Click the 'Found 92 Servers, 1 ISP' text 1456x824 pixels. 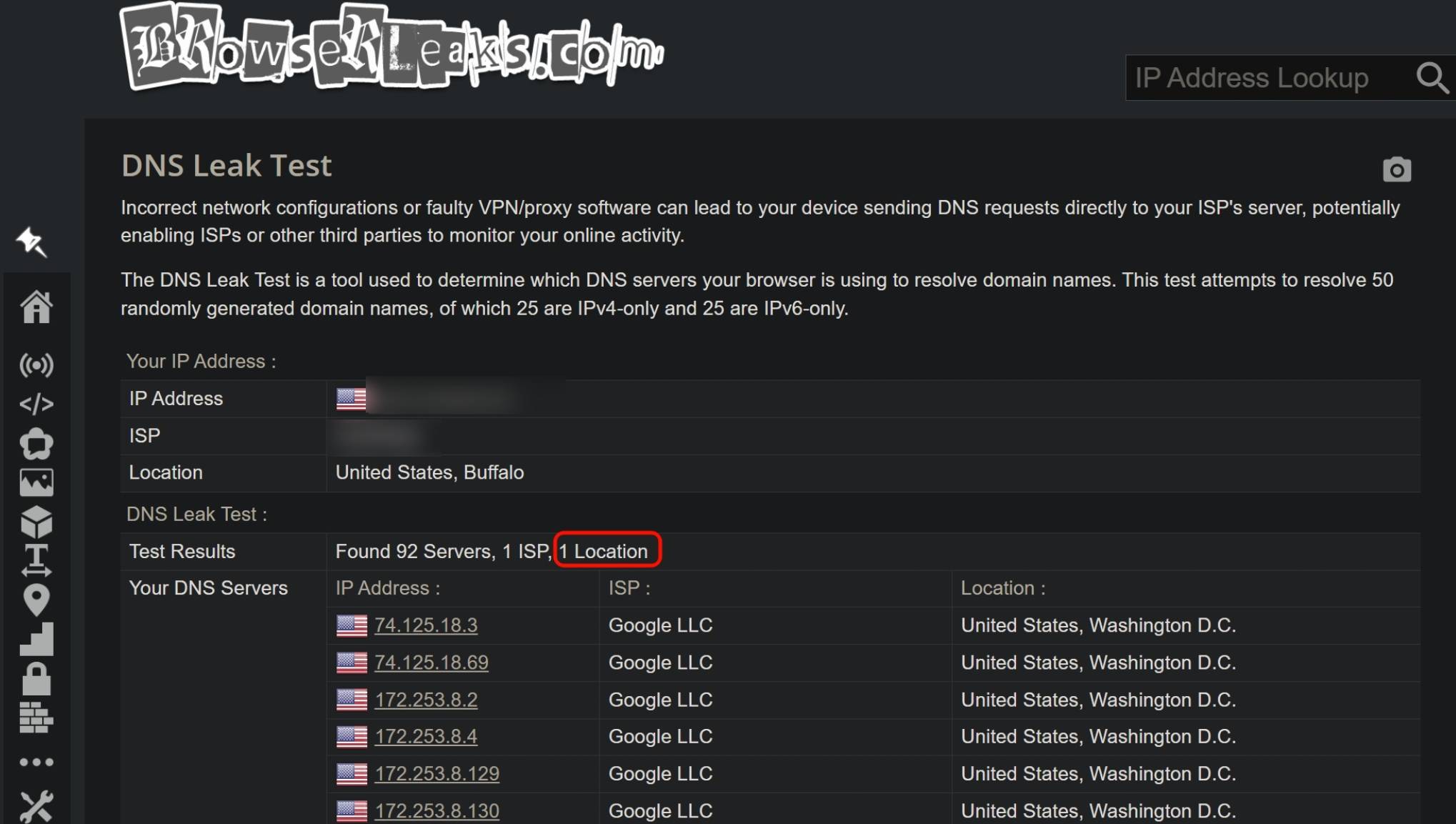tap(443, 551)
